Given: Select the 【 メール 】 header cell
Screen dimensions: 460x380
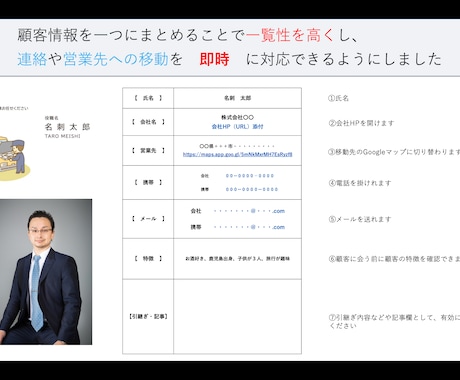Looking at the screenshot, I should point(148,219).
